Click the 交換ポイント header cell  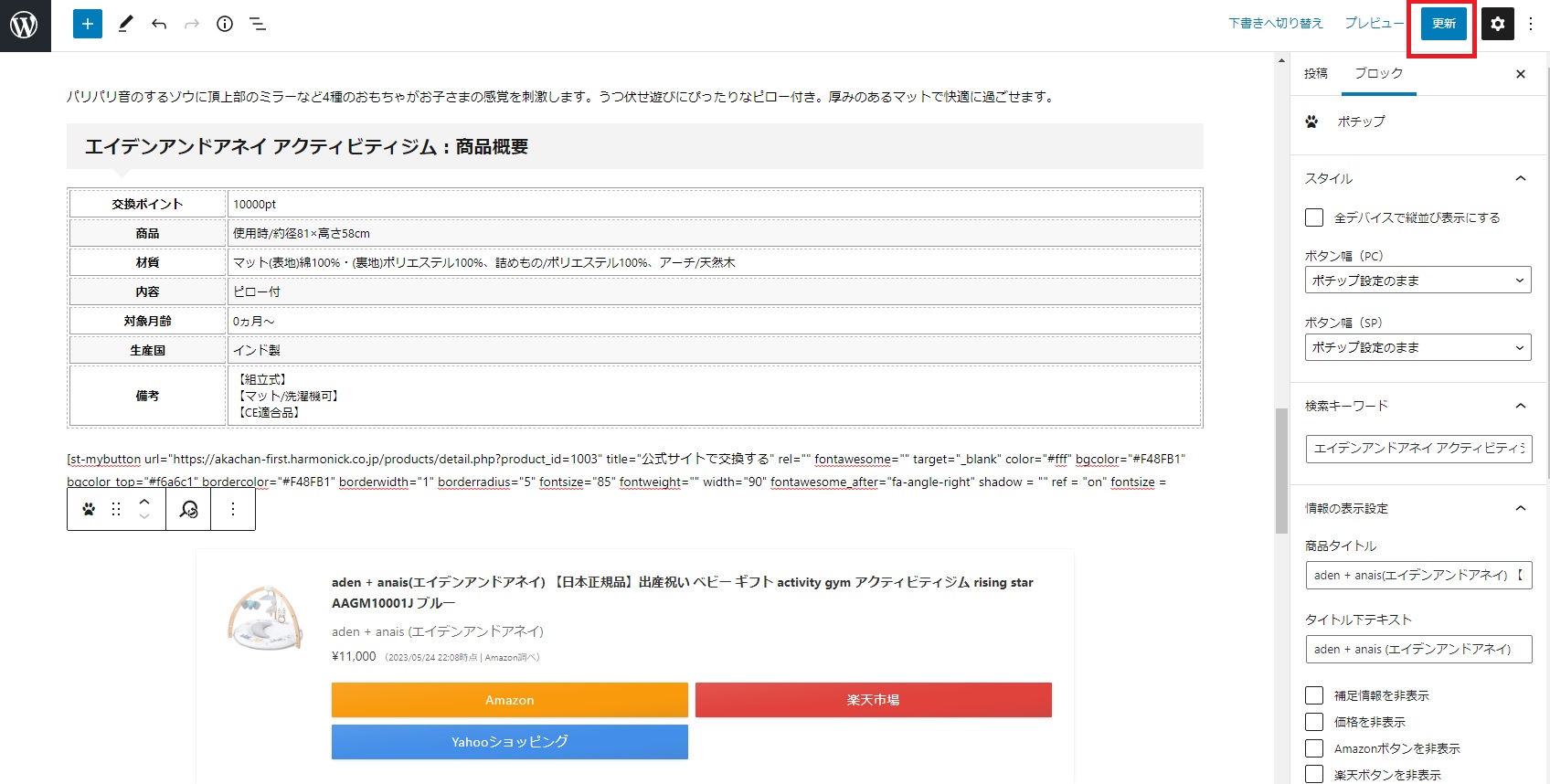point(147,204)
